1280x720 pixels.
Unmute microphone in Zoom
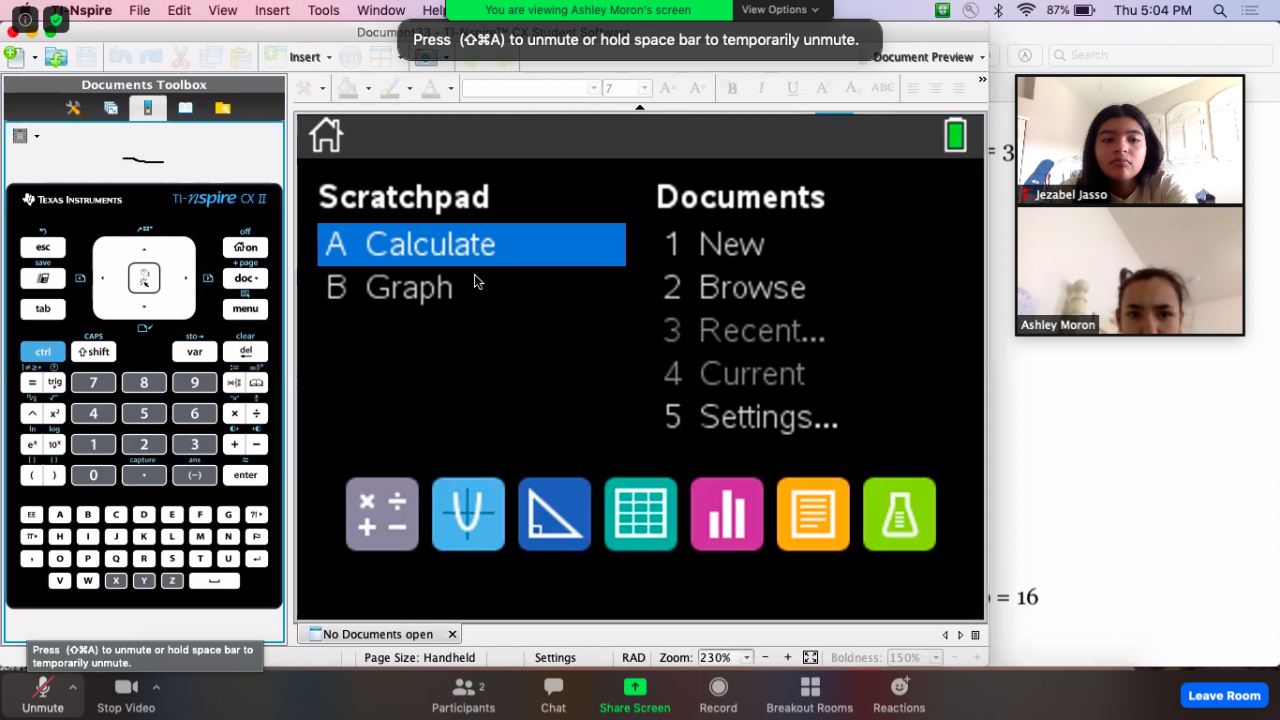[x=43, y=695]
